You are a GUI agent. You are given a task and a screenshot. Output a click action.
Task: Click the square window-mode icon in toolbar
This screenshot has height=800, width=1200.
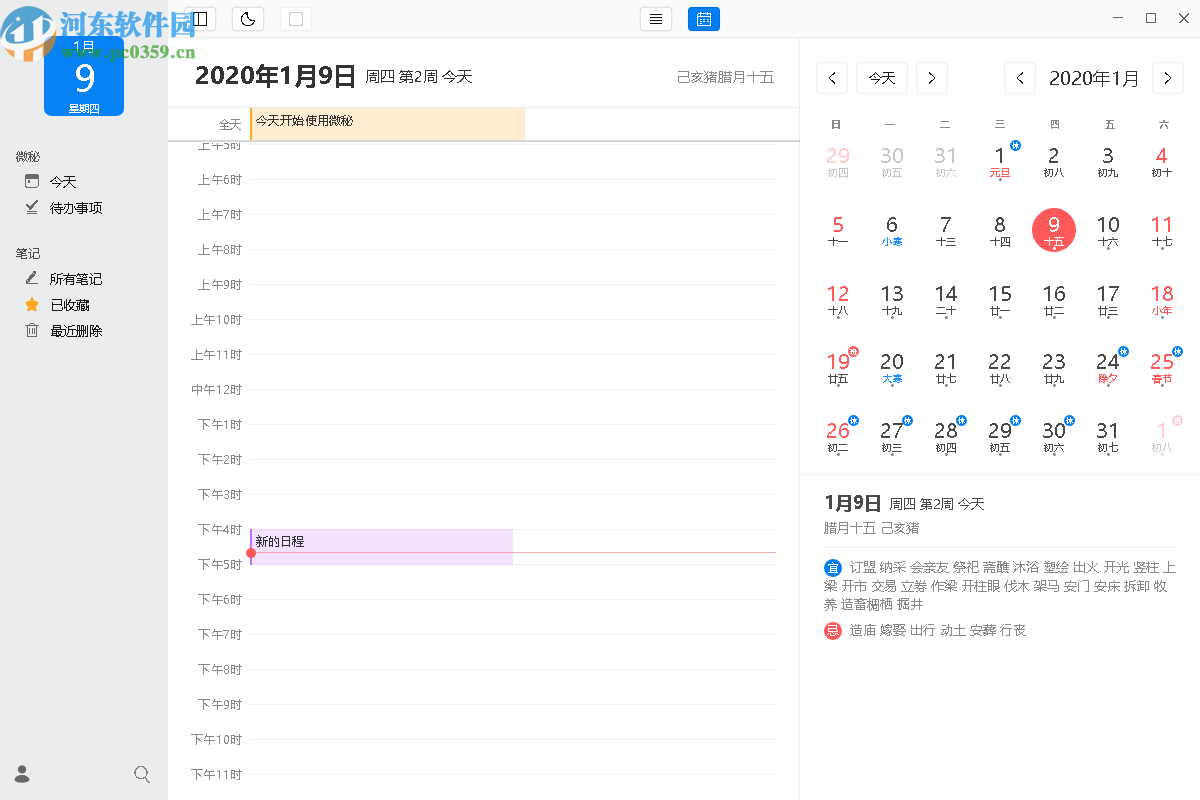pos(296,19)
